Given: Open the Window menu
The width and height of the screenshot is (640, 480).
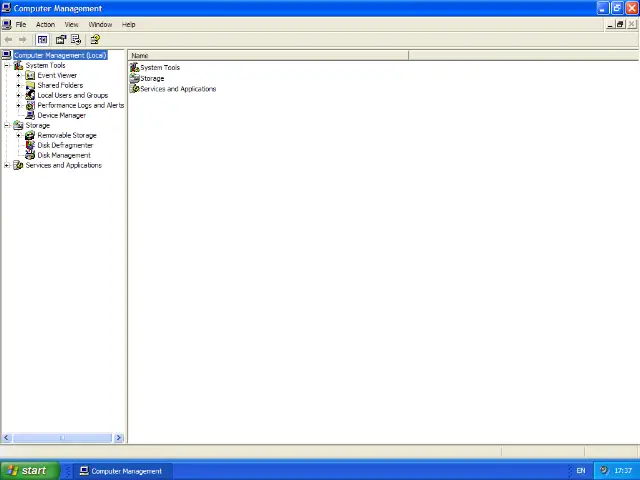Looking at the screenshot, I should (100, 24).
